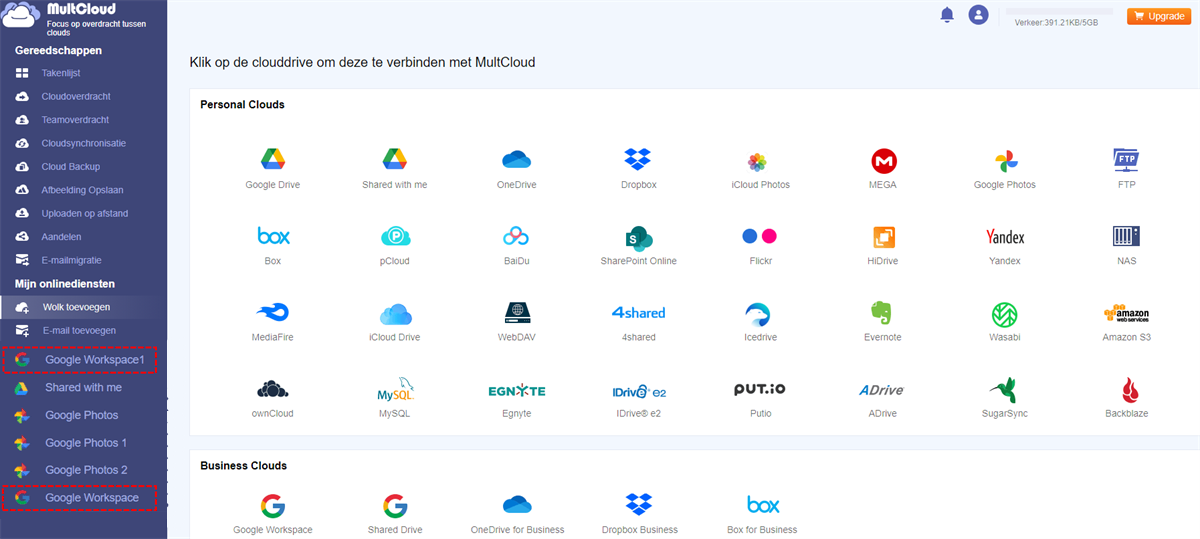Viewport: 1200px width, 539px height.
Task: Connect the Flickr service
Action: point(760,236)
